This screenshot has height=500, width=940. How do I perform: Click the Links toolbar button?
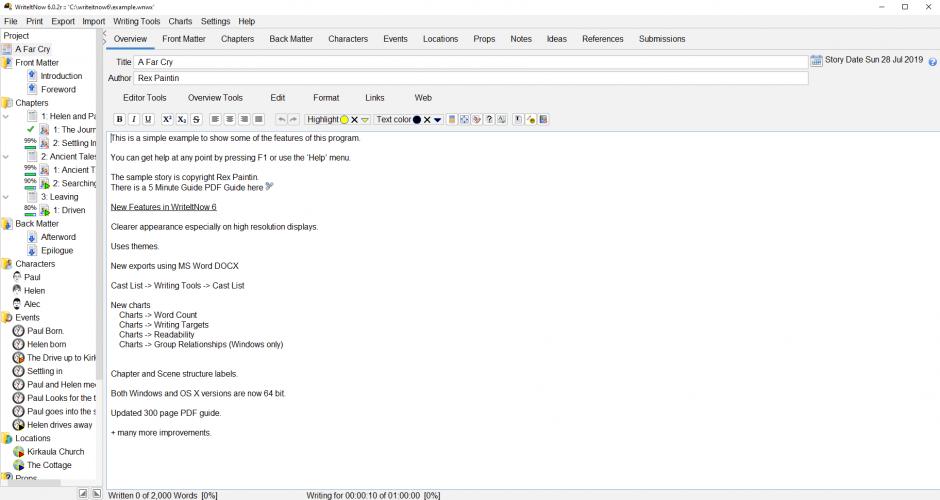pyautogui.click(x=375, y=98)
